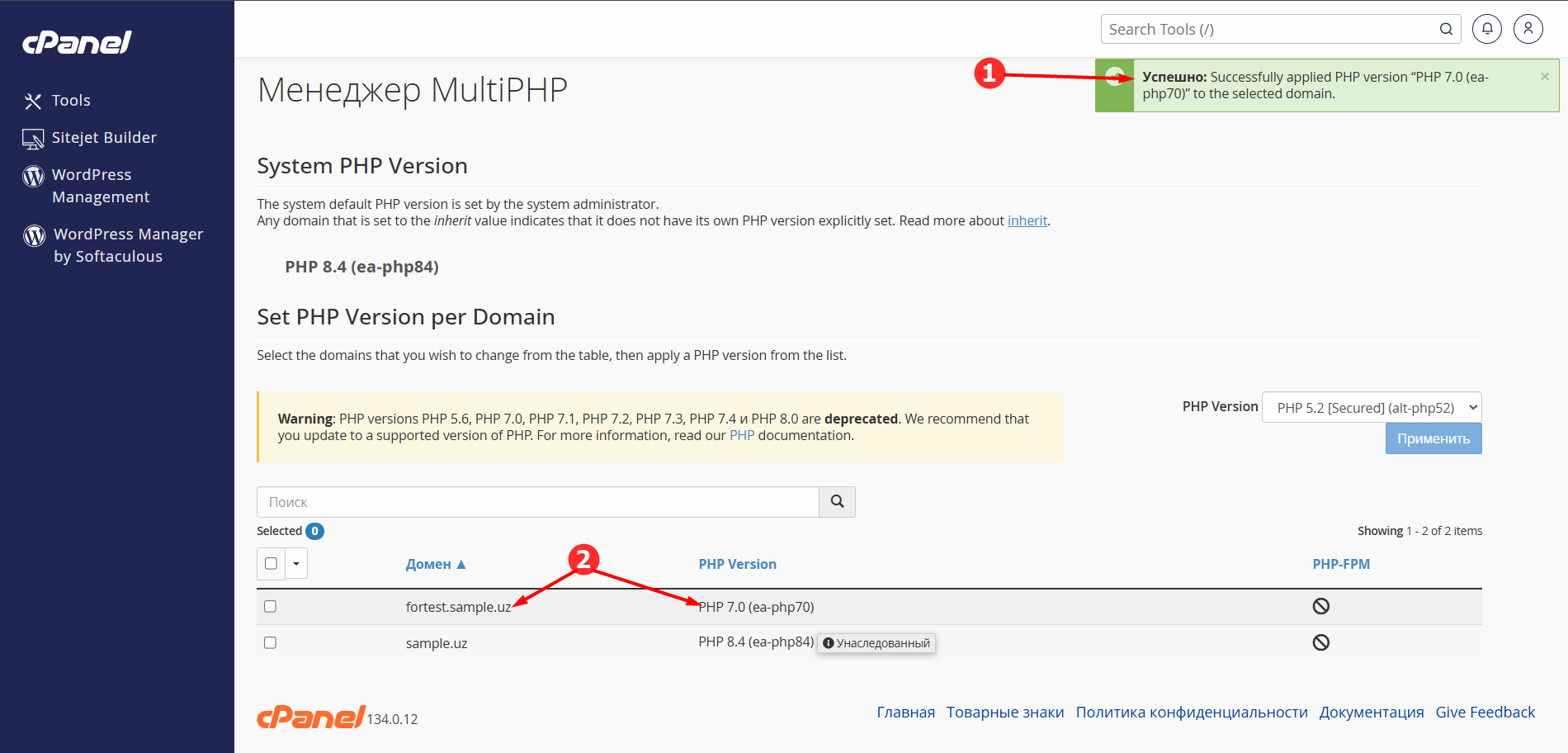Open the notifications bell
The height and width of the screenshot is (753, 1568).
[x=1487, y=29]
